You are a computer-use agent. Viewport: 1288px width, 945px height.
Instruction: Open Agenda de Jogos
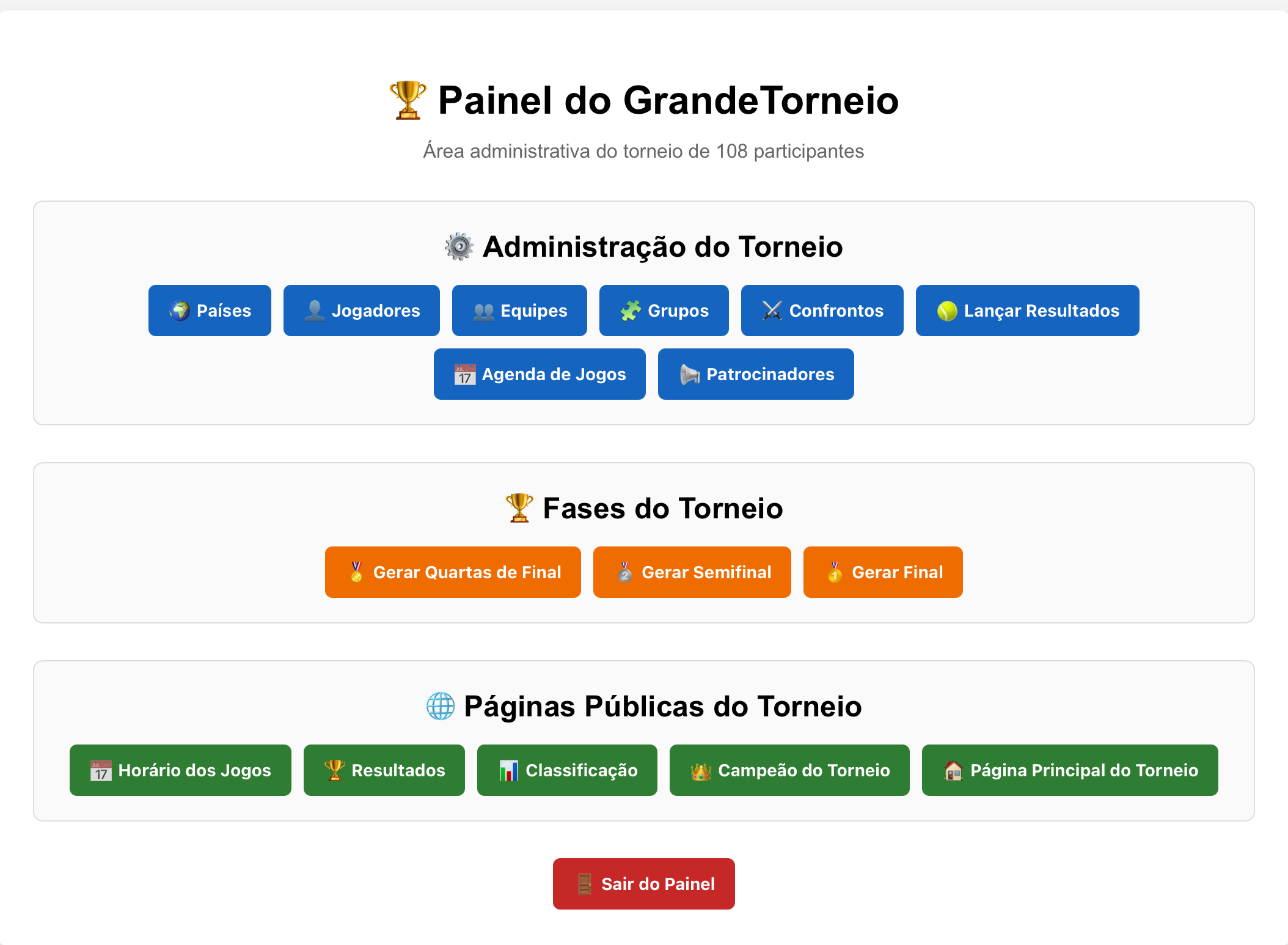pos(540,375)
